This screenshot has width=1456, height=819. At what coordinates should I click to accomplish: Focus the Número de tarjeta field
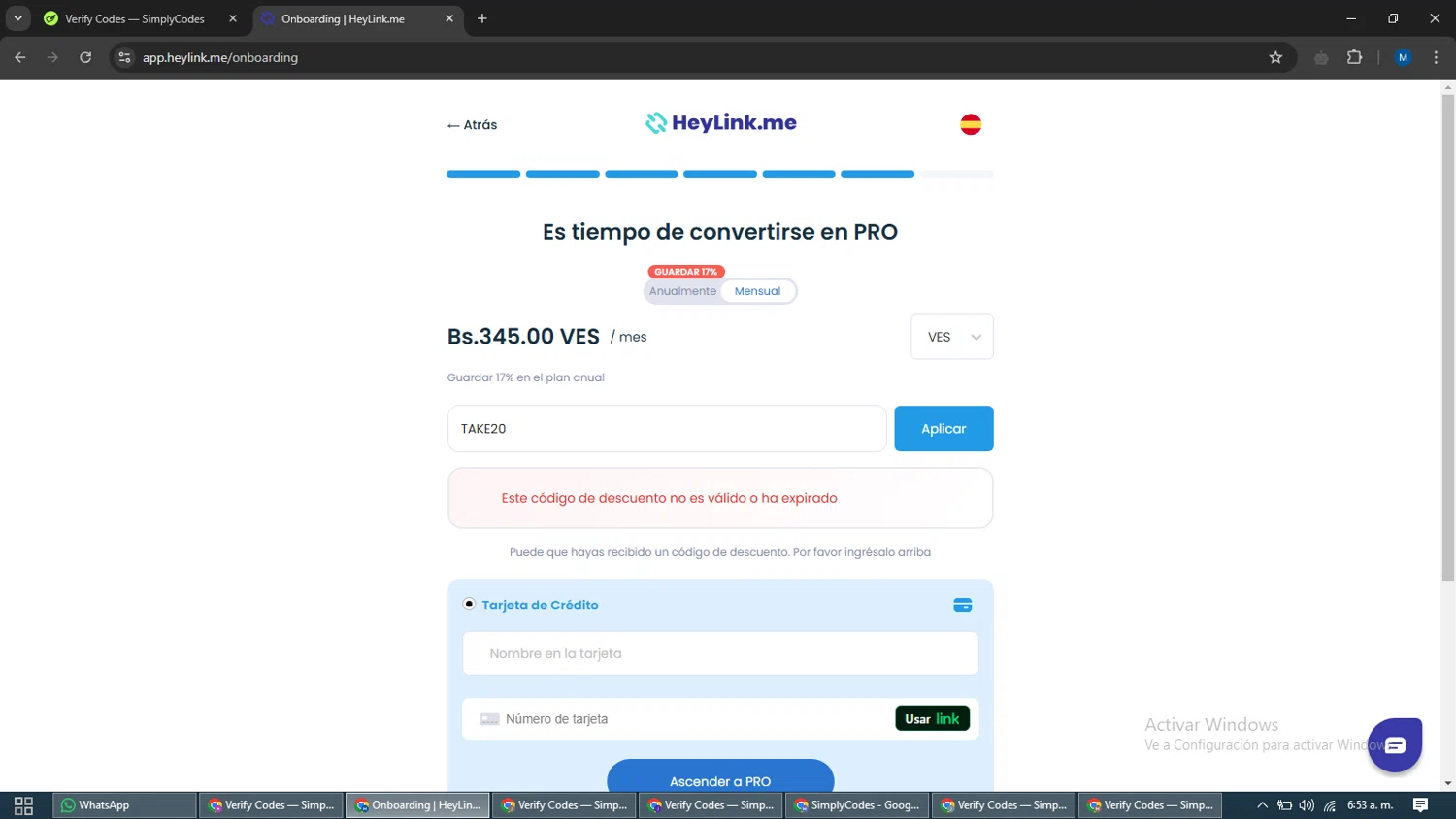[x=679, y=719]
